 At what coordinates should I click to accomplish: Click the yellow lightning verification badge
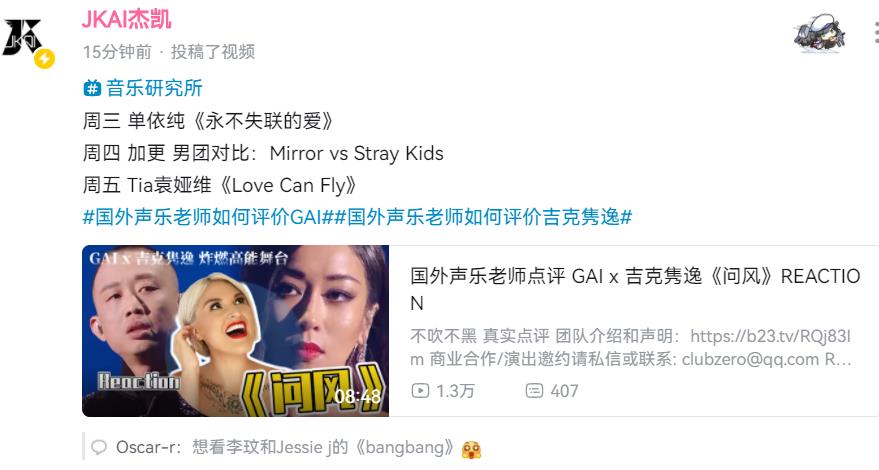point(44,58)
